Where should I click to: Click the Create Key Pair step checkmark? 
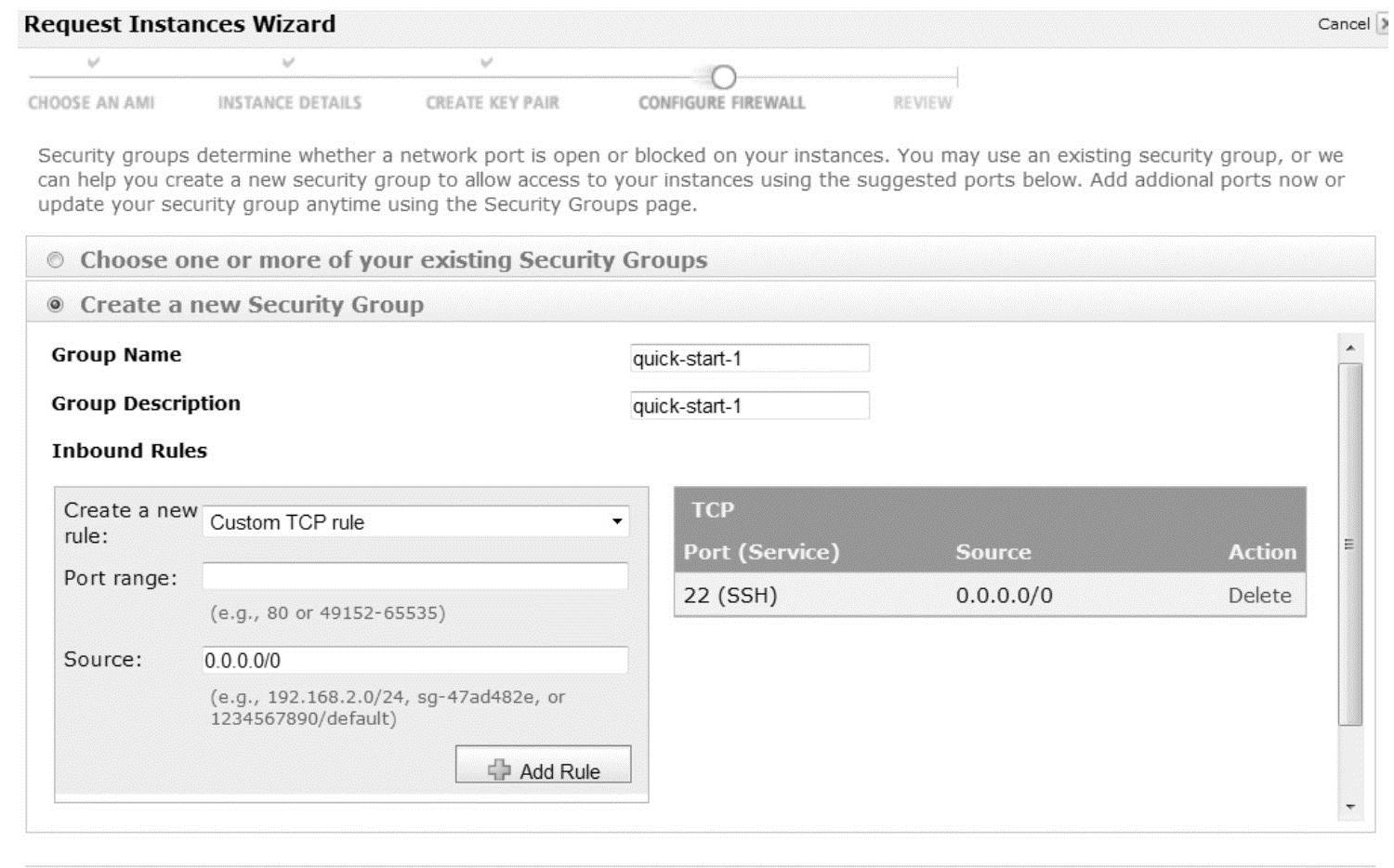pyautogui.click(x=486, y=63)
